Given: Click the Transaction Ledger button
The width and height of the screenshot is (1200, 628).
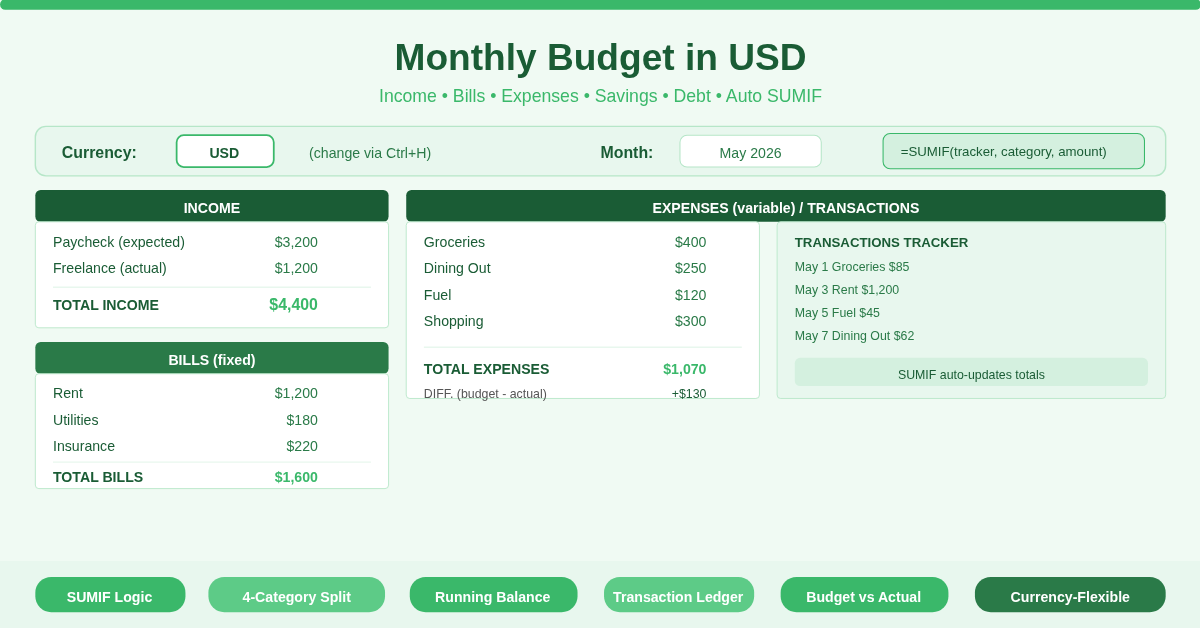Looking at the screenshot, I should pyautogui.click(x=679, y=594).
